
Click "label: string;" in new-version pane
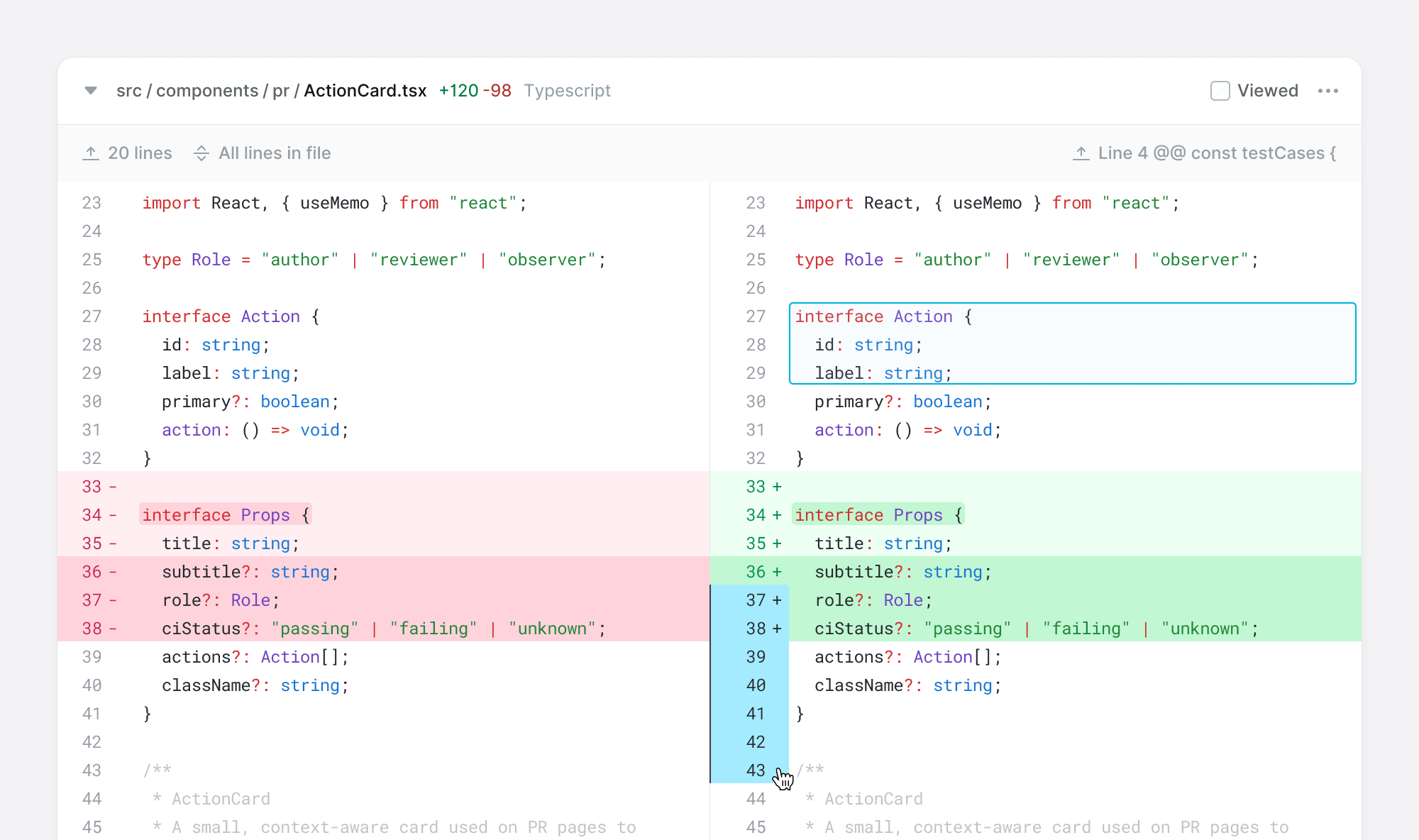[883, 373]
